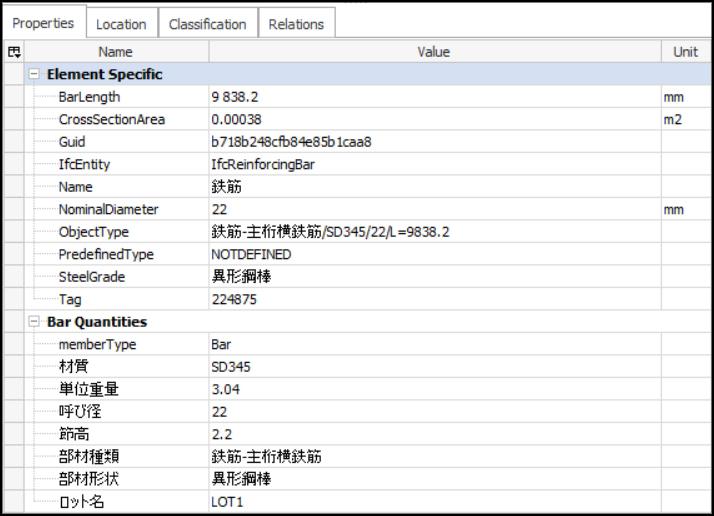Select the Relations tab
Image resolution: width=714 pixels, height=516 pixels.
(296, 24)
